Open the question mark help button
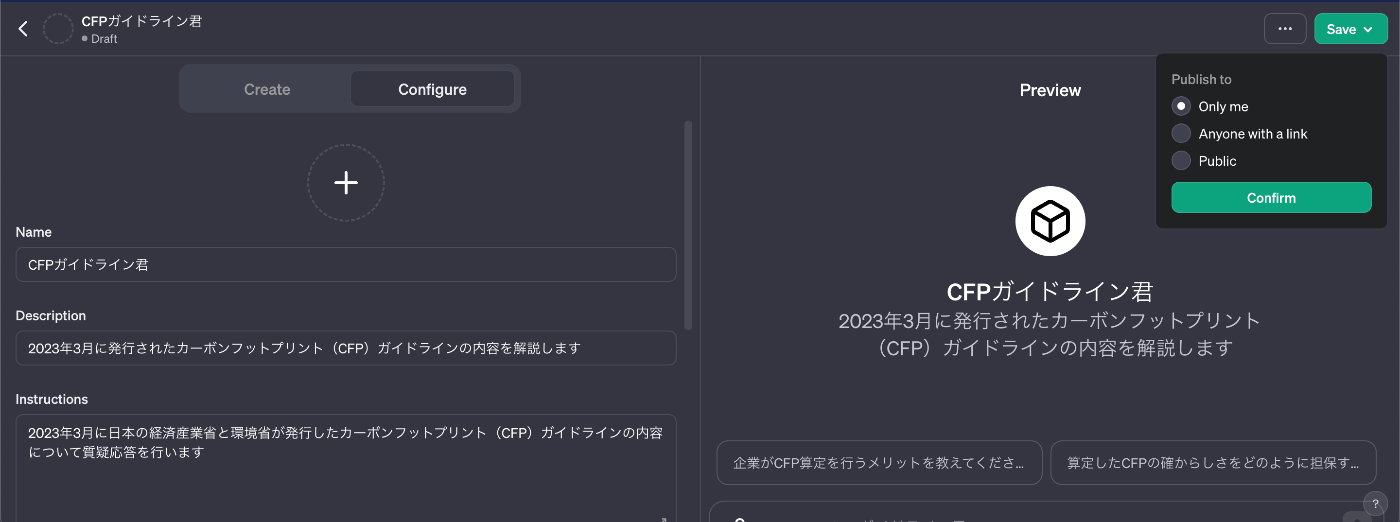The height and width of the screenshot is (522, 1400). point(1376,503)
